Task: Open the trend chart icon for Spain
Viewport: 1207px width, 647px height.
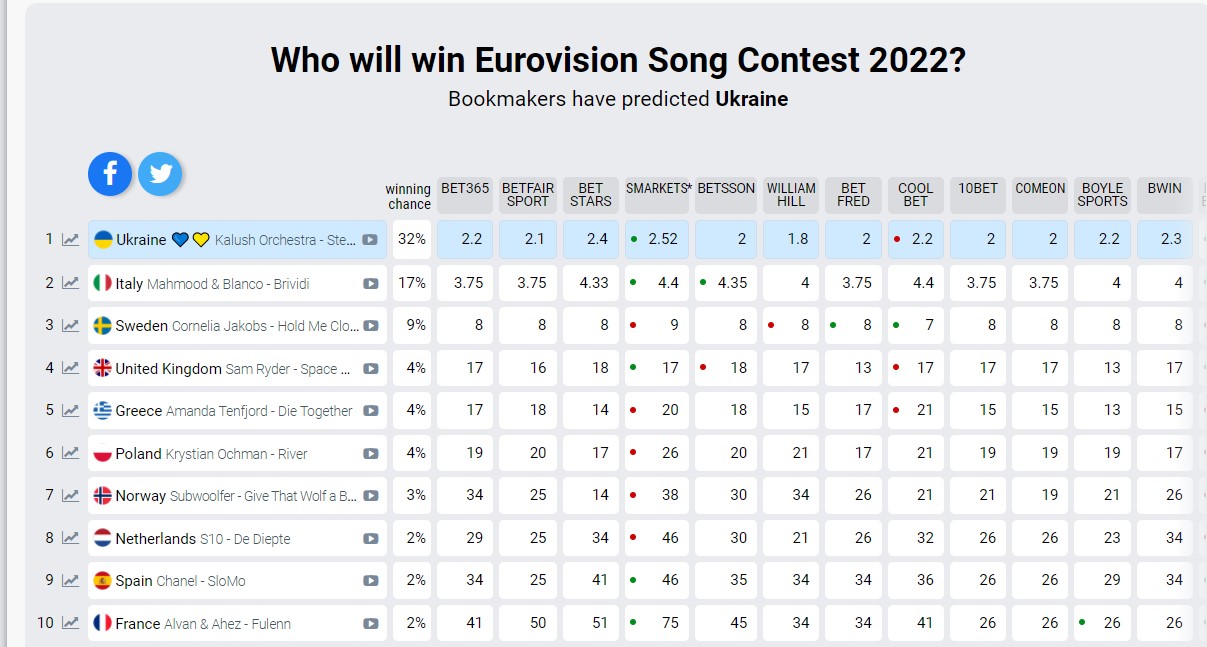Action: [70, 581]
